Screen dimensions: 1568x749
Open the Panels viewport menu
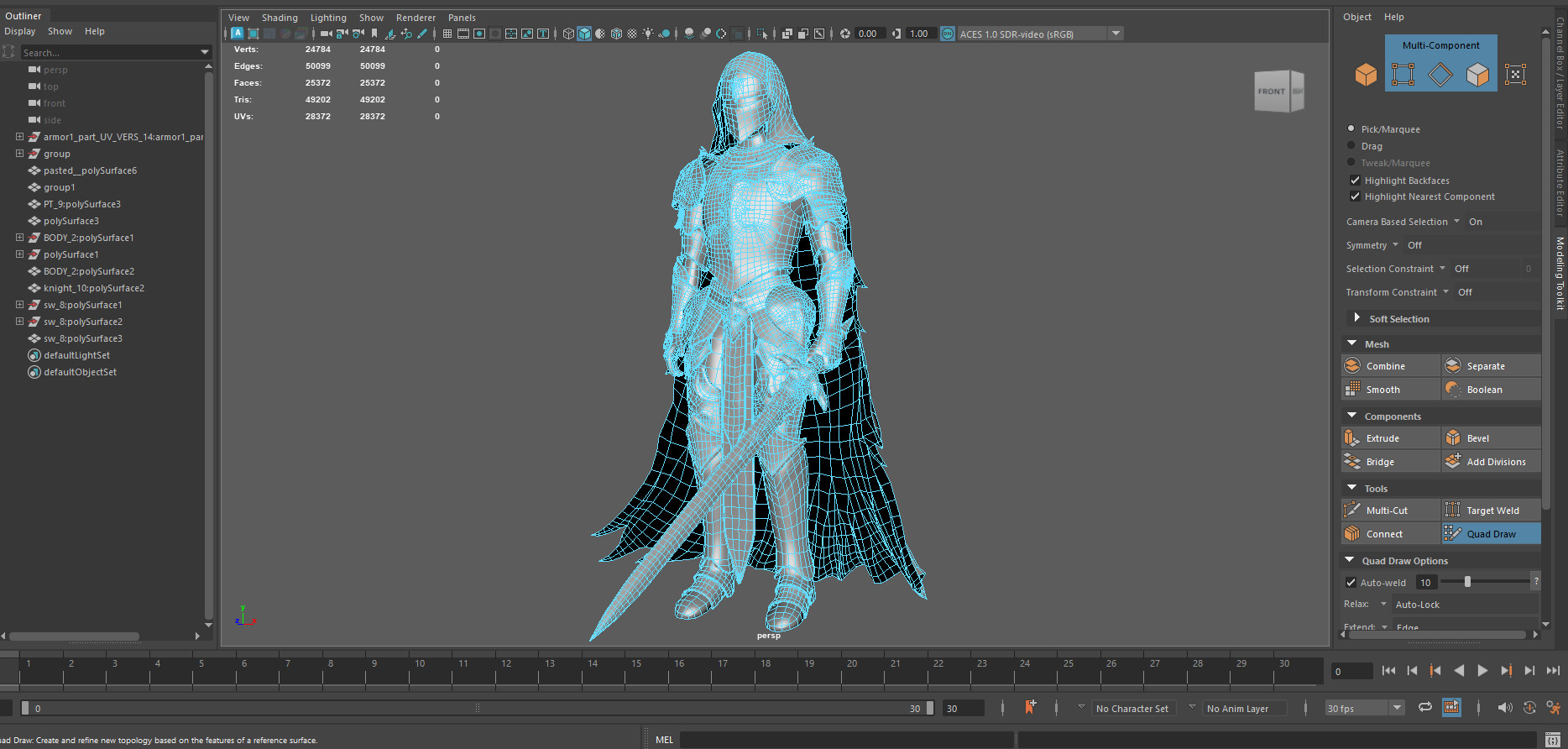[462, 18]
